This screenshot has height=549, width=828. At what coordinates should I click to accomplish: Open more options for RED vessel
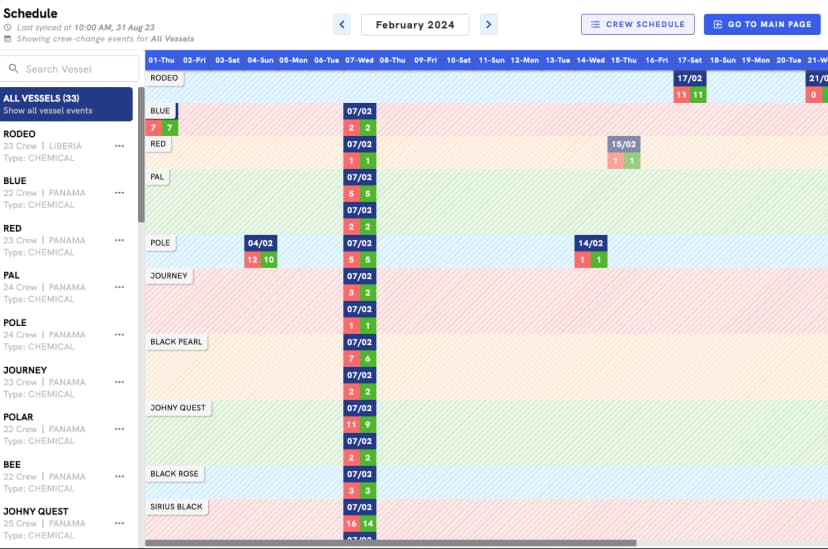click(x=119, y=240)
